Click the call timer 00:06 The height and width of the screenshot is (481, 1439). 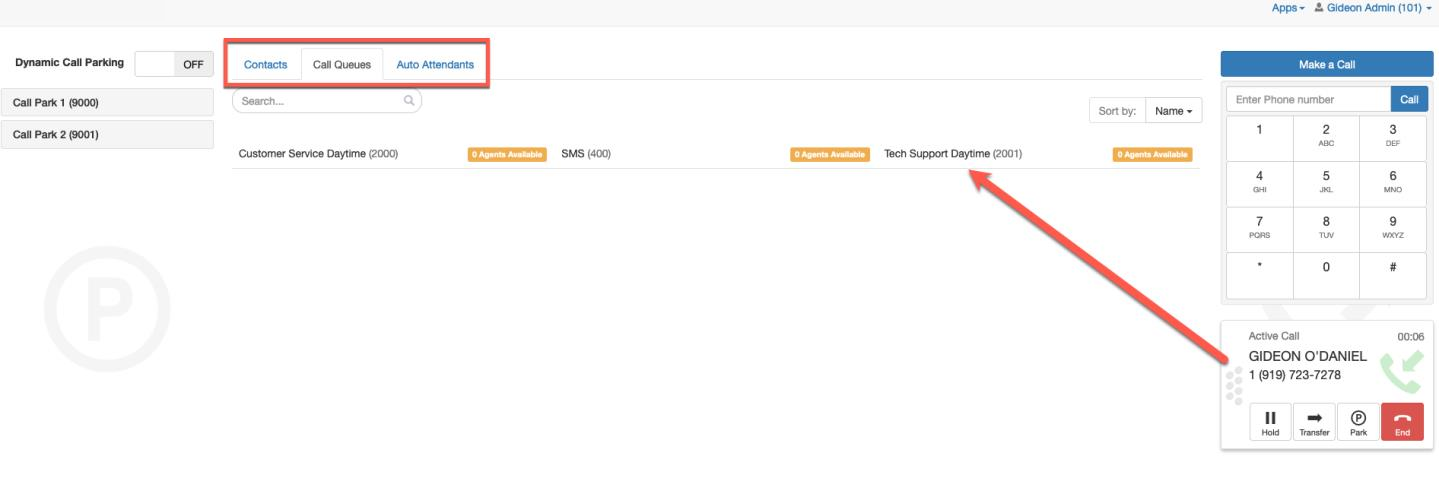1410,337
